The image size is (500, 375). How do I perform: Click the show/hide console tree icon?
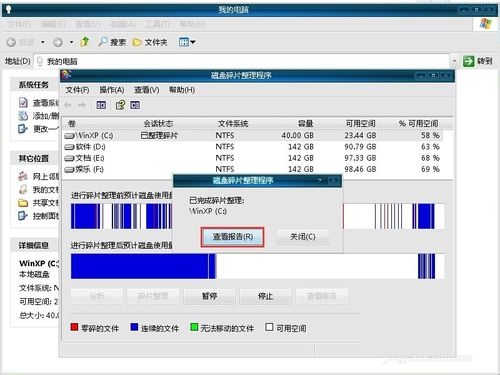[x=101, y=105]
